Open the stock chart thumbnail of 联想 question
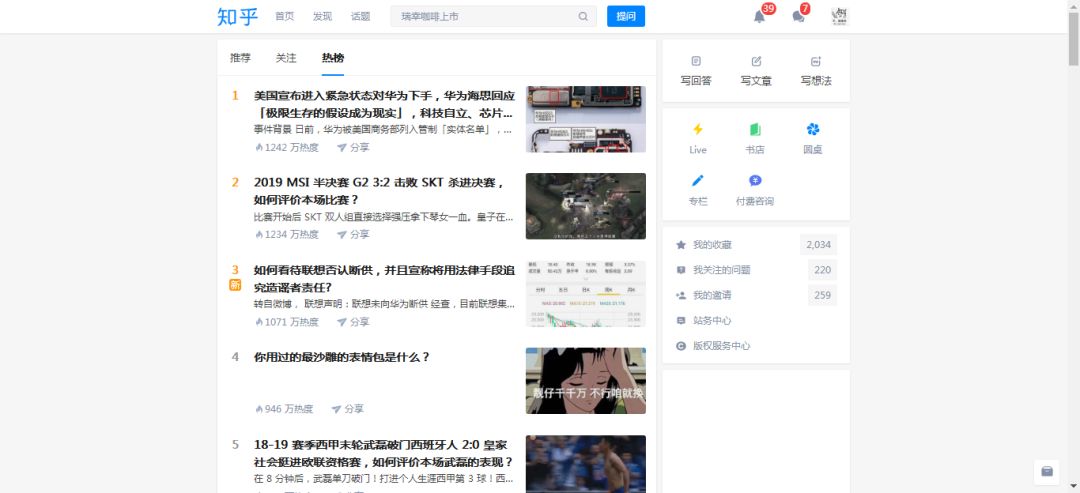1080x493 pixels. pyautogui.click(x=585, y=293)
